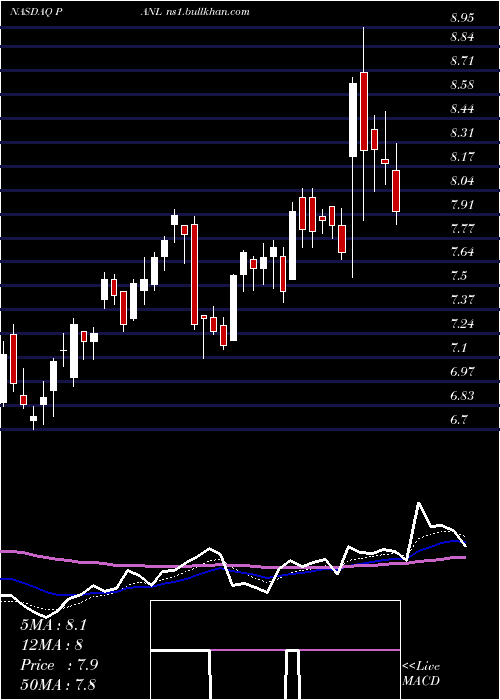Click the 5MA : 8.1 readout
This screenshot has height=700, width=500.
point(53,625)
